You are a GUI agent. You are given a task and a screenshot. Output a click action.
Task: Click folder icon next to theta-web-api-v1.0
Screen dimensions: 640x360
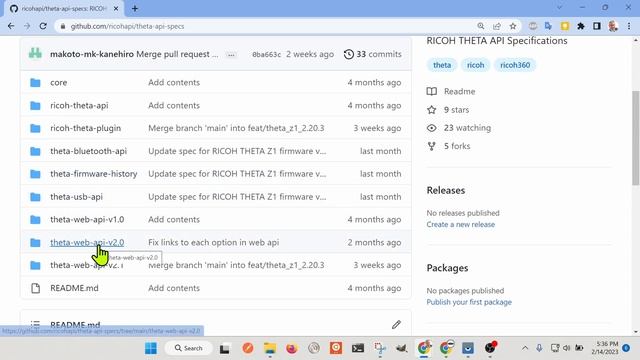pos(36,220)
